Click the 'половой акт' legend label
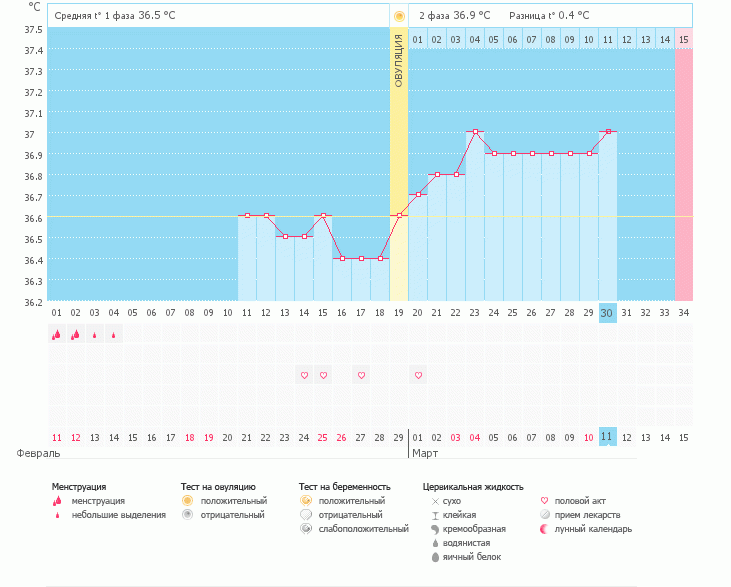The image size is (731, 587). [580, 500]
